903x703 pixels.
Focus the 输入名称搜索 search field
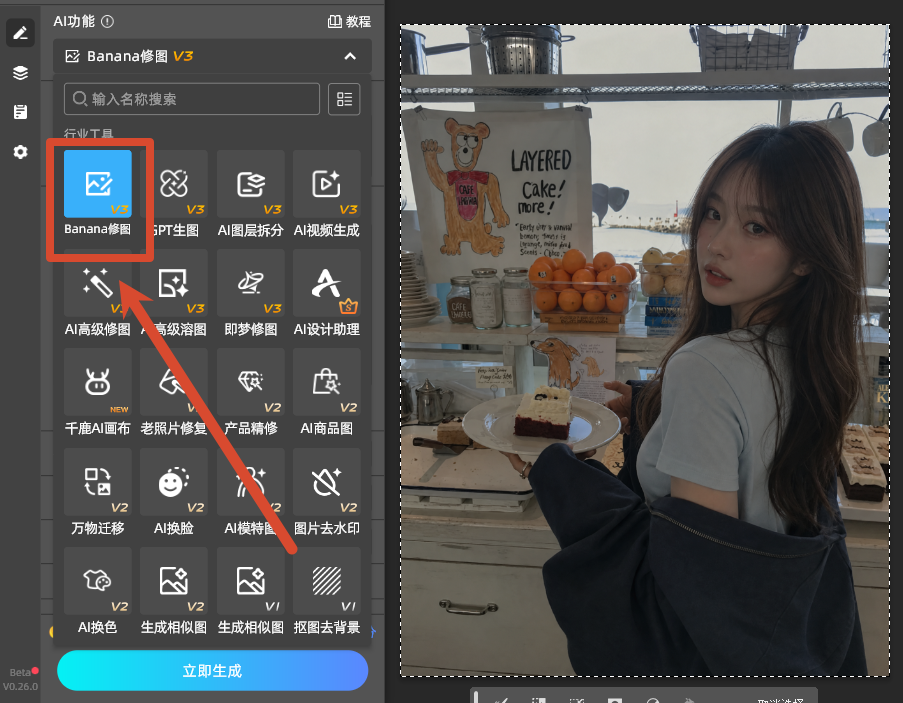pos(192,99)
